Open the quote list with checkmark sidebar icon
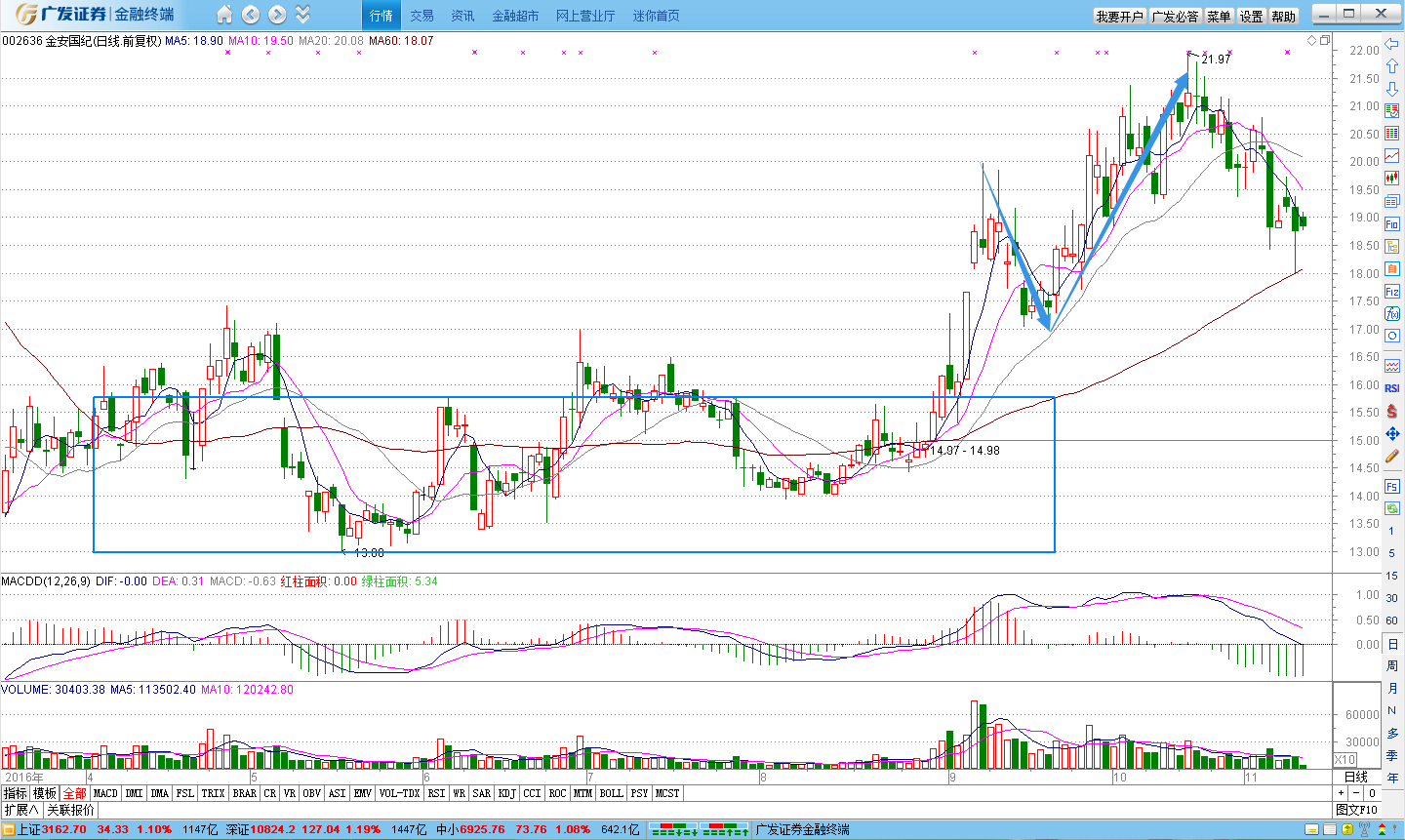The image size is (1405, 840). pyautogui.click(x=1392, y=110)
